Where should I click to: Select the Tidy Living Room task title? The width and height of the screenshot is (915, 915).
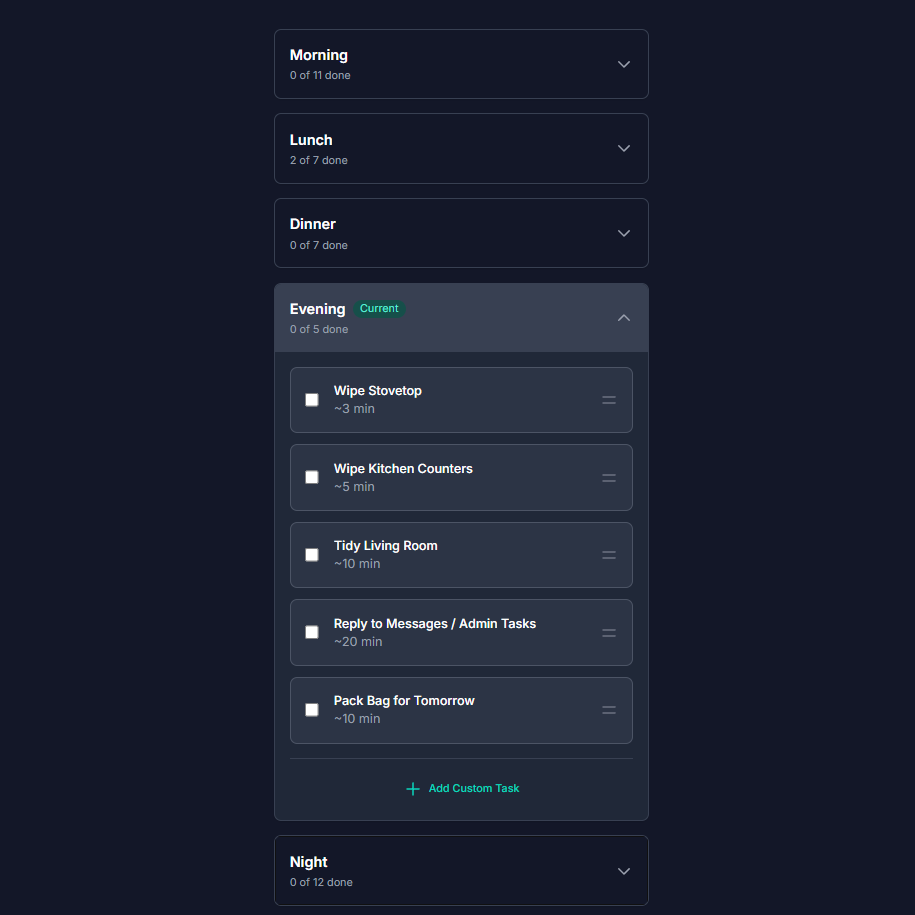click(x=385, y=546)
